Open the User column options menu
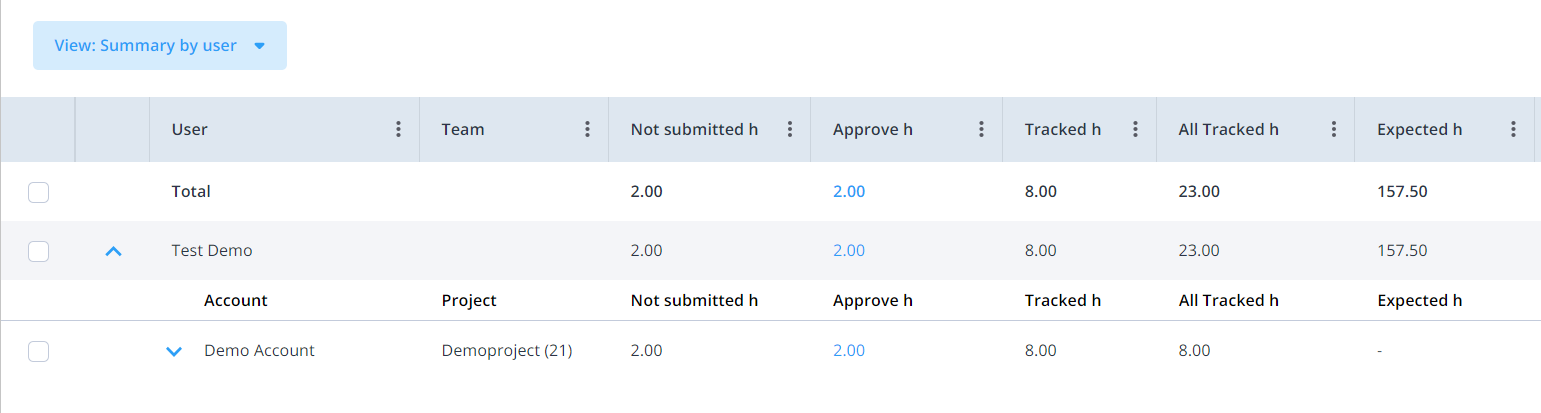Image resolution: width=1541 pixels, height=413 pixels. 398,129
